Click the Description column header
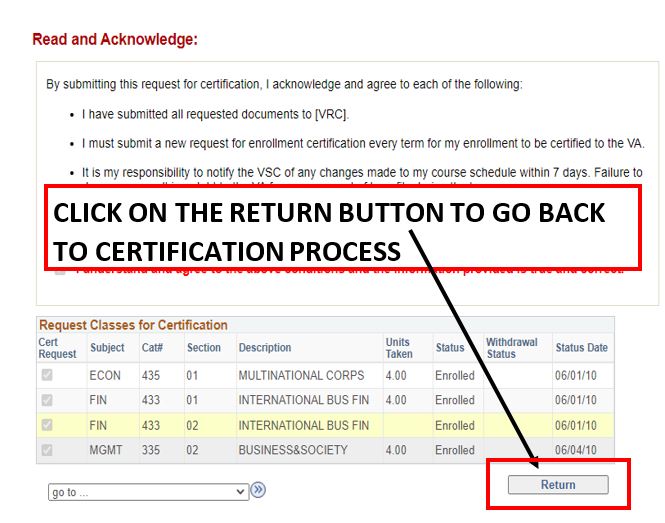665x523 pixels. click(x=265, y=348)
